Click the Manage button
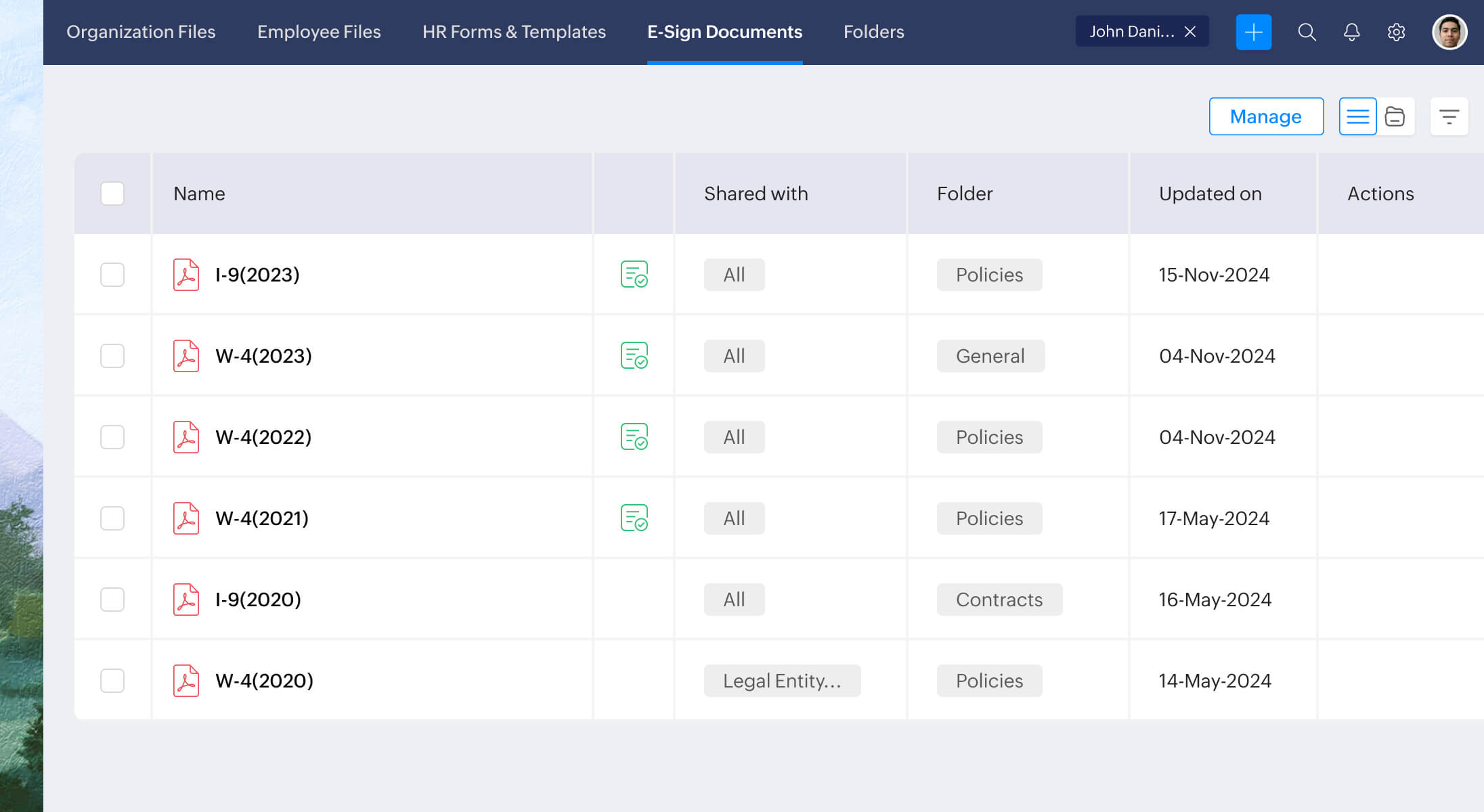Viewport: 1484px width, 812px height. 1266,116
